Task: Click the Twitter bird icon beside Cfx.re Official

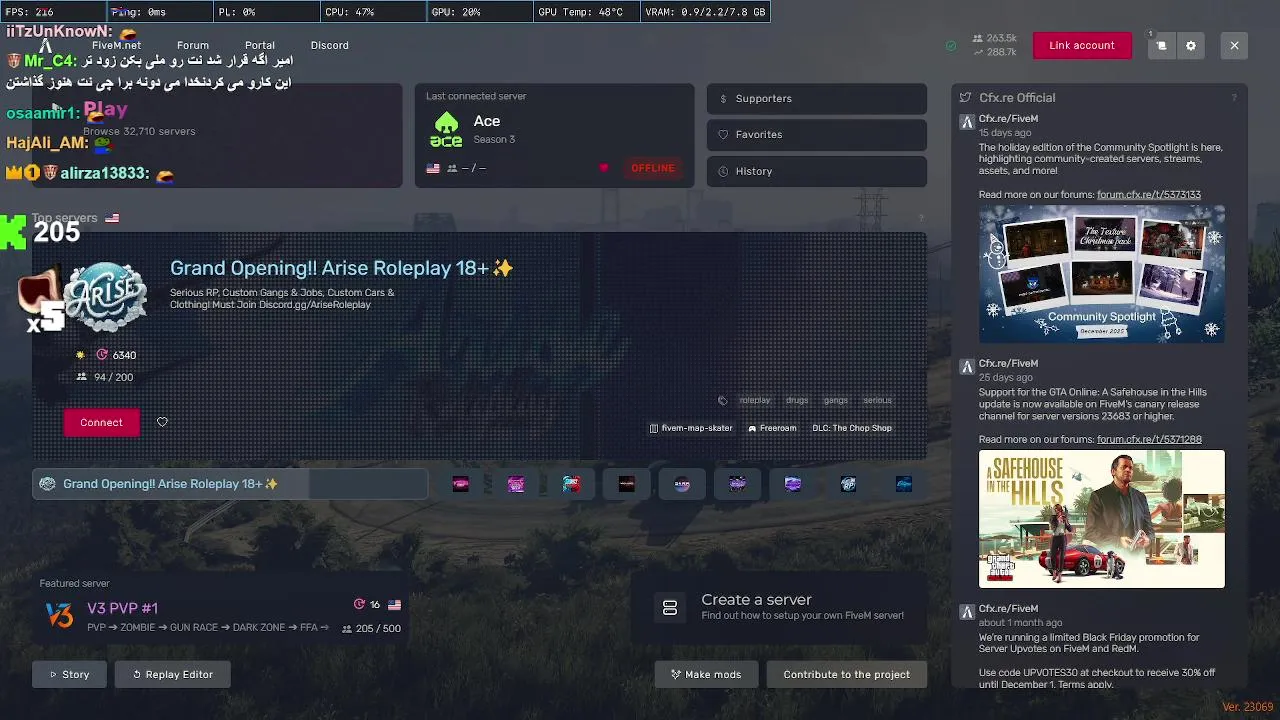Action: click(x=965, y=98)
